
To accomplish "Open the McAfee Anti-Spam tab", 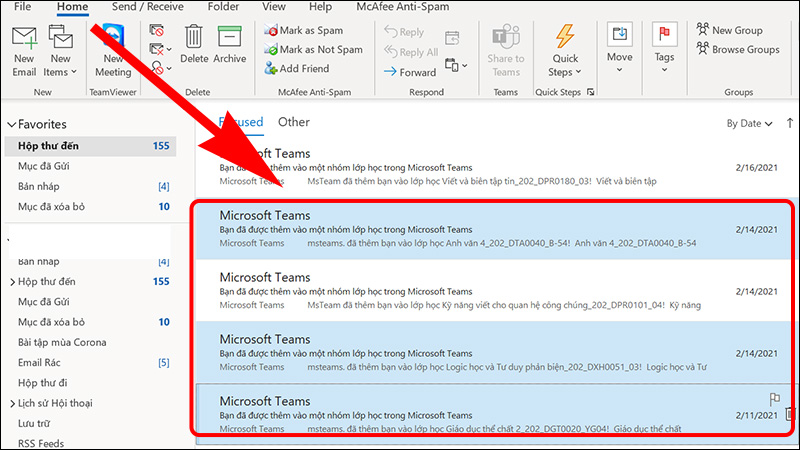I will [x=403, y=7].
